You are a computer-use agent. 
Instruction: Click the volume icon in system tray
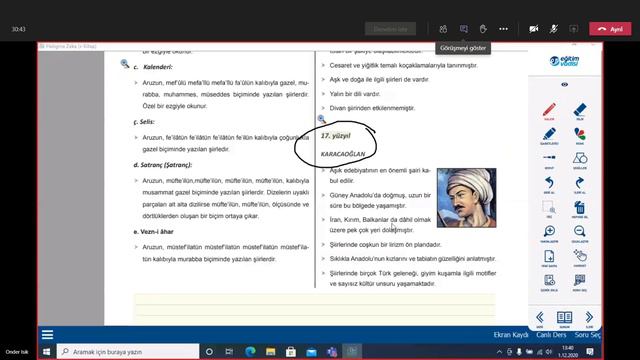[x=549, y=351]
